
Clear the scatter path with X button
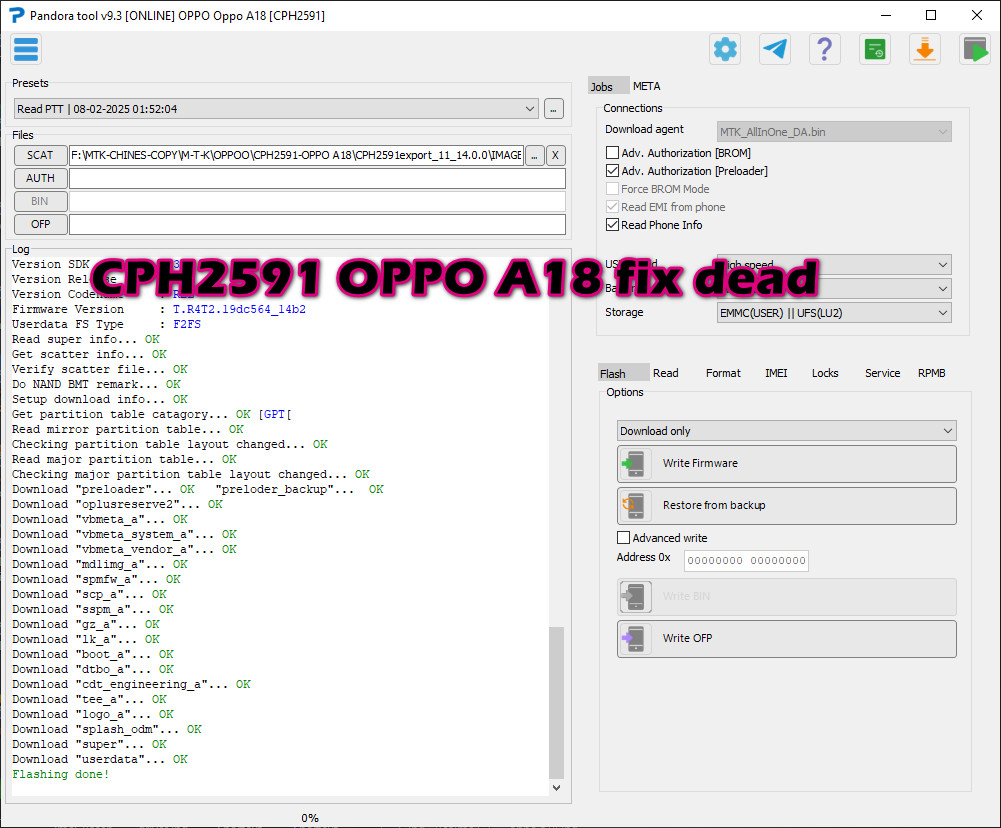(555, 155)
